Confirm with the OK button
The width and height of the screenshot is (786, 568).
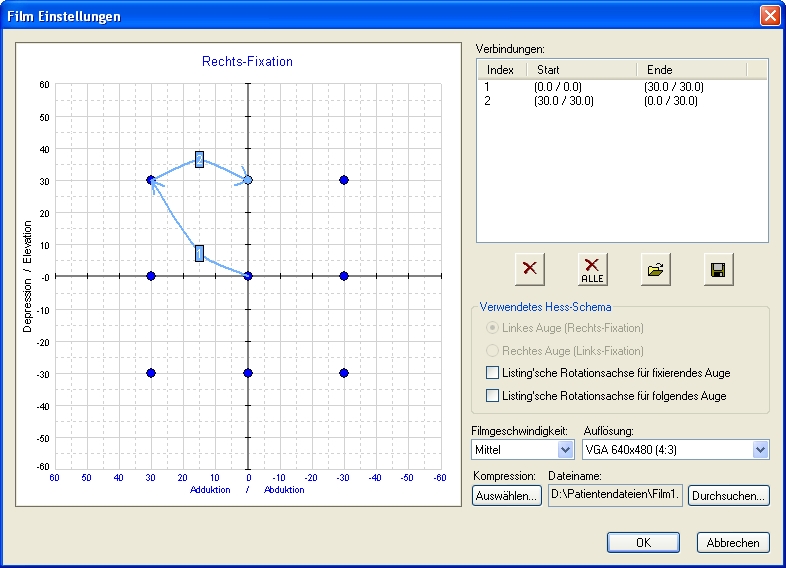point(643,542)
